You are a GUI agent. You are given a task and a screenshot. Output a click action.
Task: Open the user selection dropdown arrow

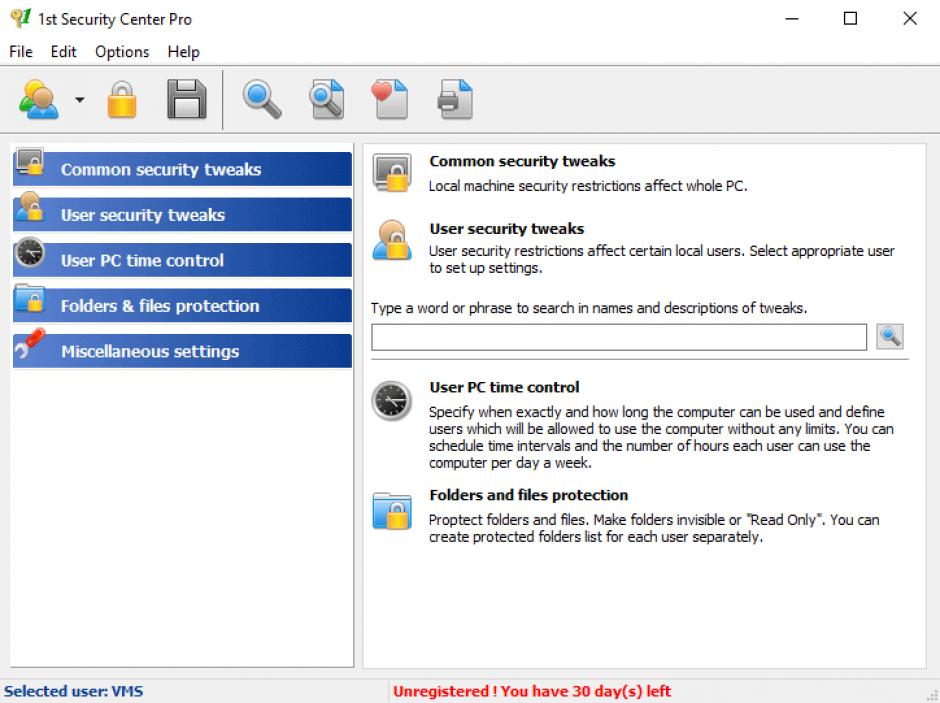[79, 100]
